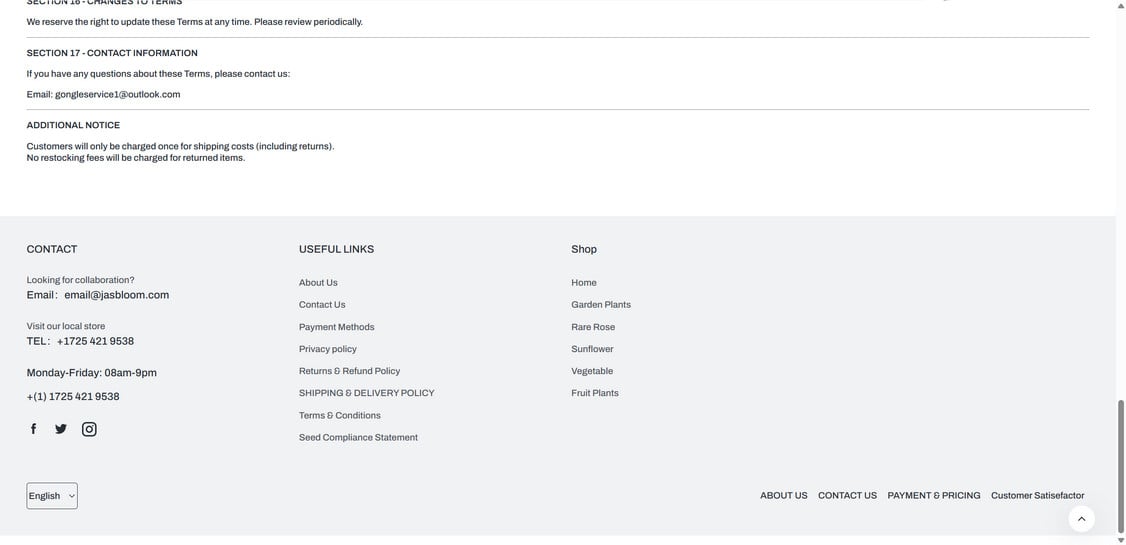Click the back-to-top arrow button

point(1081,518)
